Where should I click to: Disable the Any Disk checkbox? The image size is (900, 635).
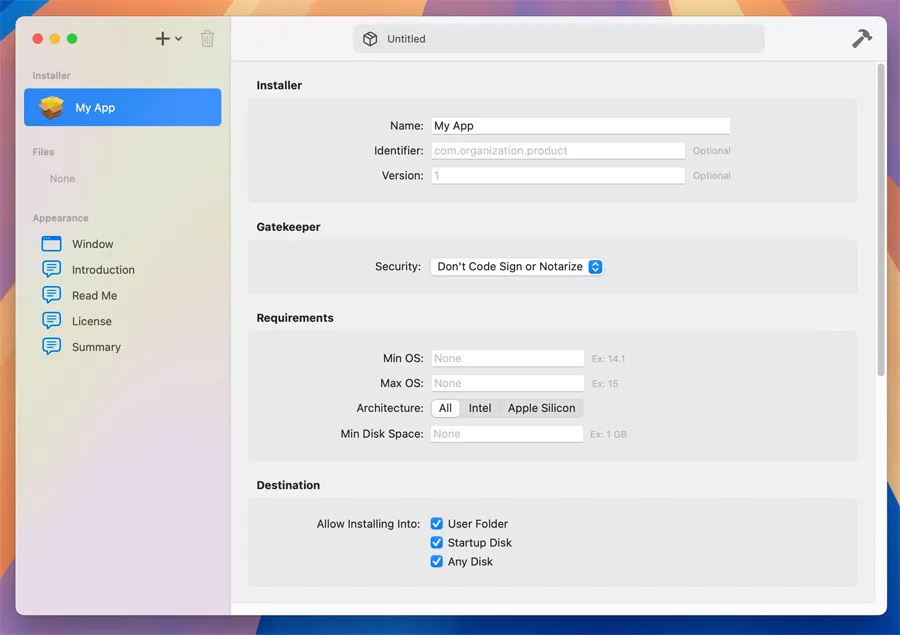(437, 561)
